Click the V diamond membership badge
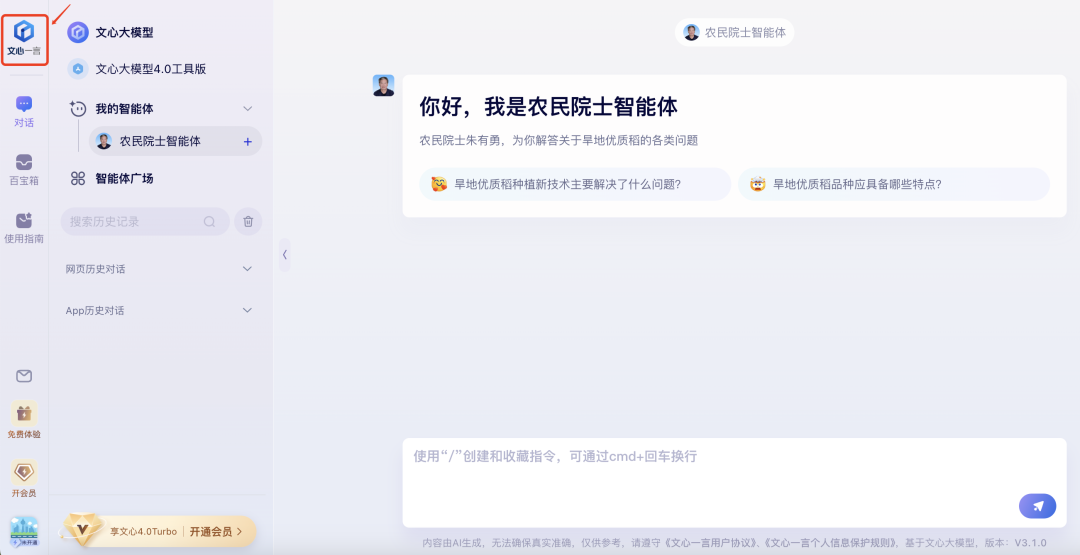The image size is (1080, 555). point(83,530)
